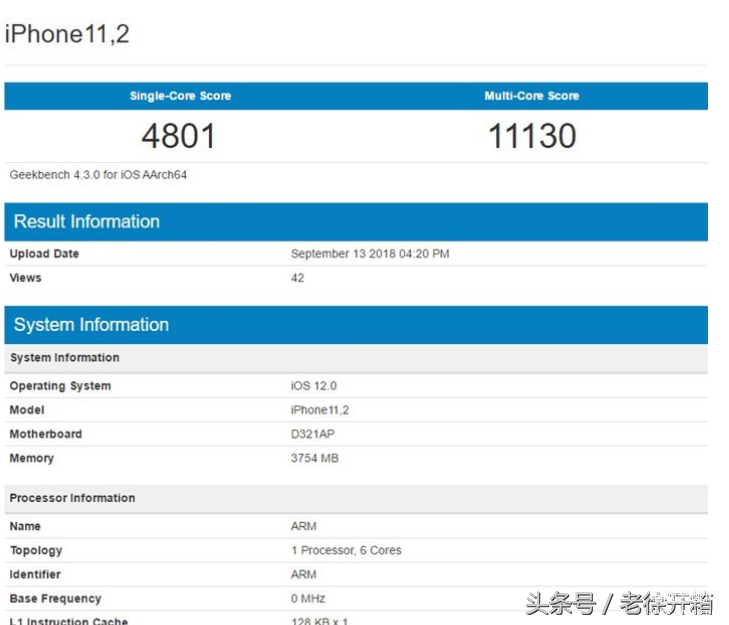The image size is (729, 625).
Task: Select the Multi-Core Score header
Action: [x=532, y=96]
